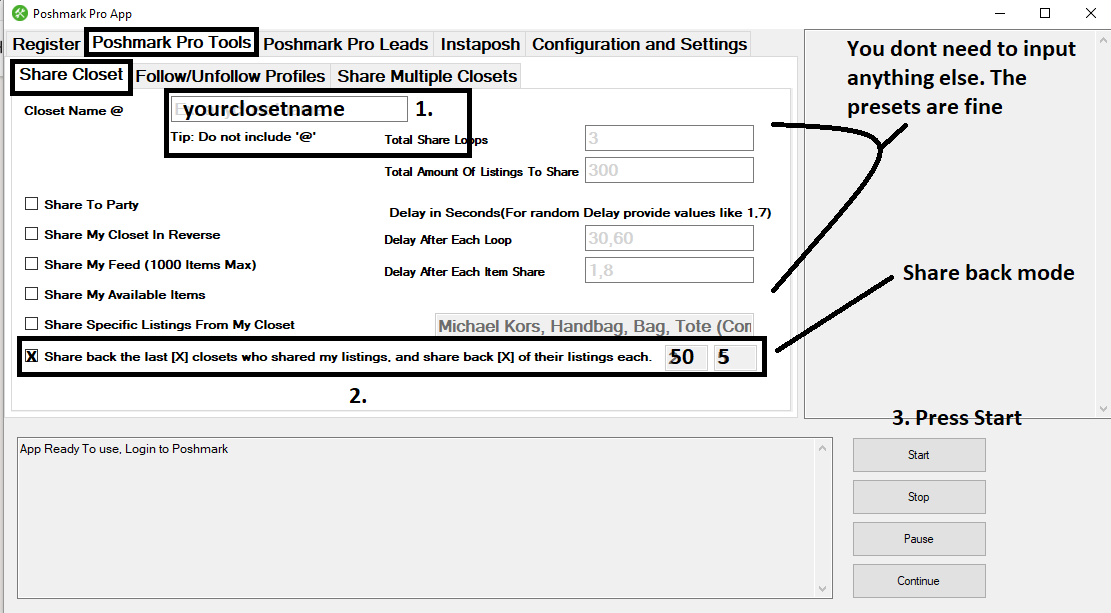Click the Poshmark Pro App title icon

[x=20, y=13]
